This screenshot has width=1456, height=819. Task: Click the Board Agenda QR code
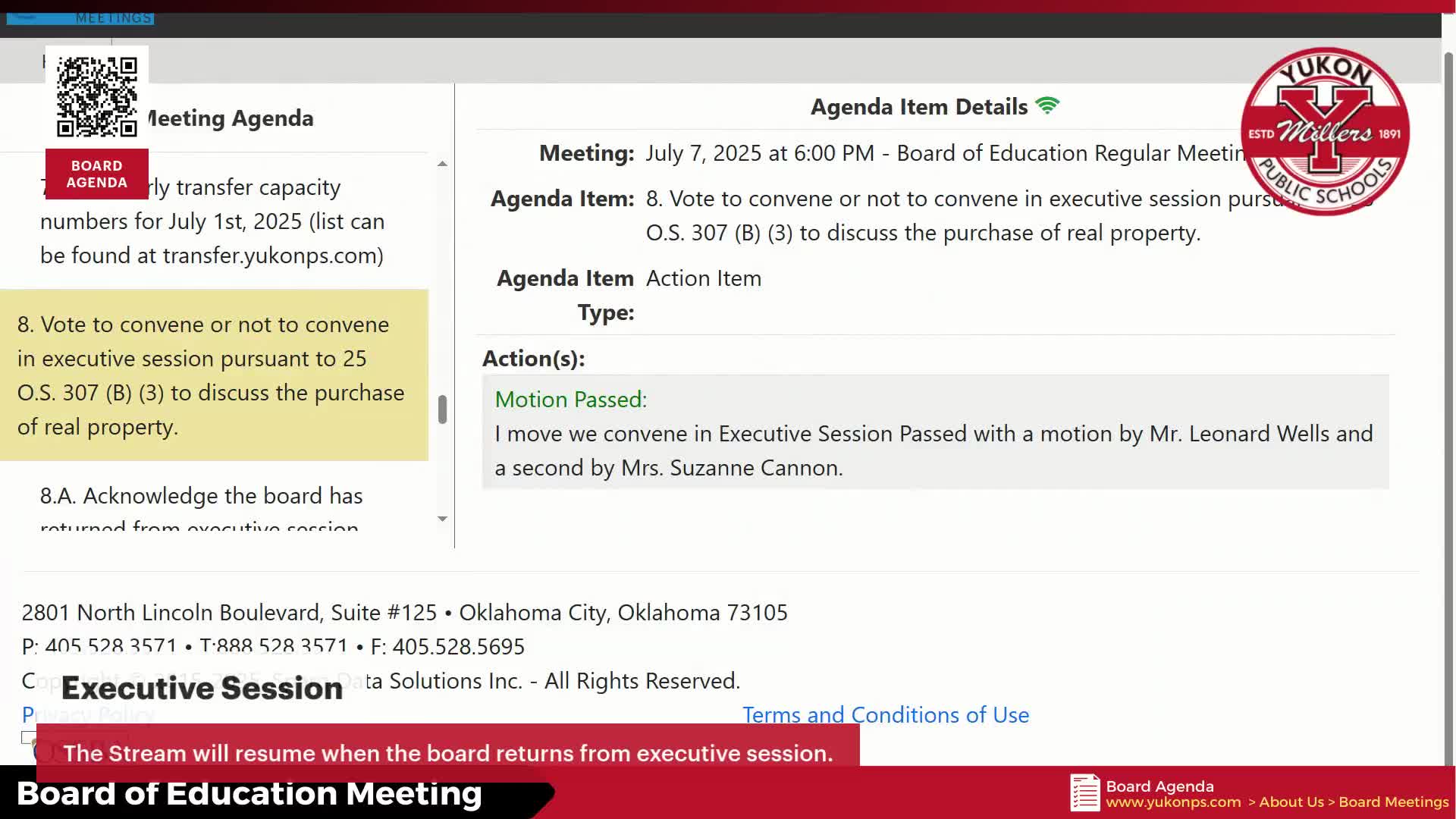(96, 96)
